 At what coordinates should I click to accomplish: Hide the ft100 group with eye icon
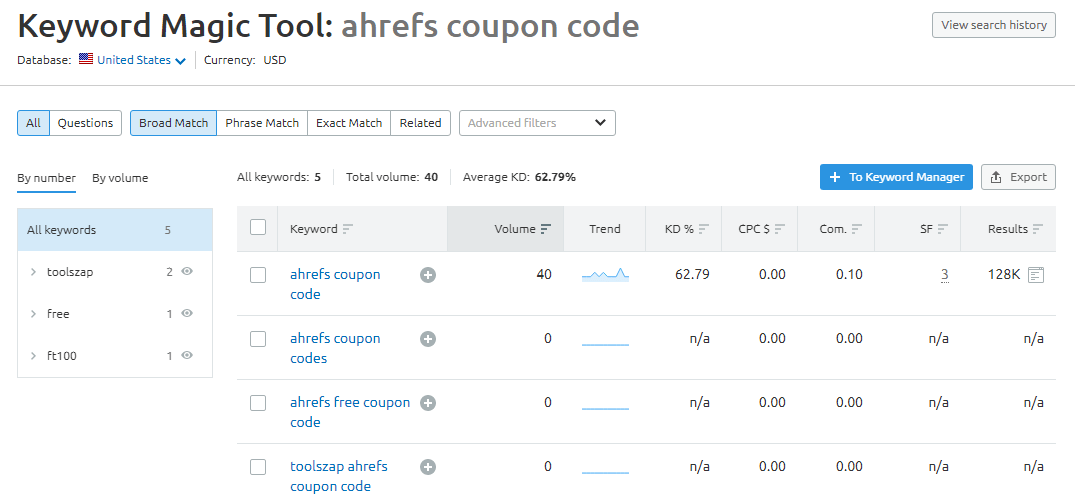(x=186, y=355)
